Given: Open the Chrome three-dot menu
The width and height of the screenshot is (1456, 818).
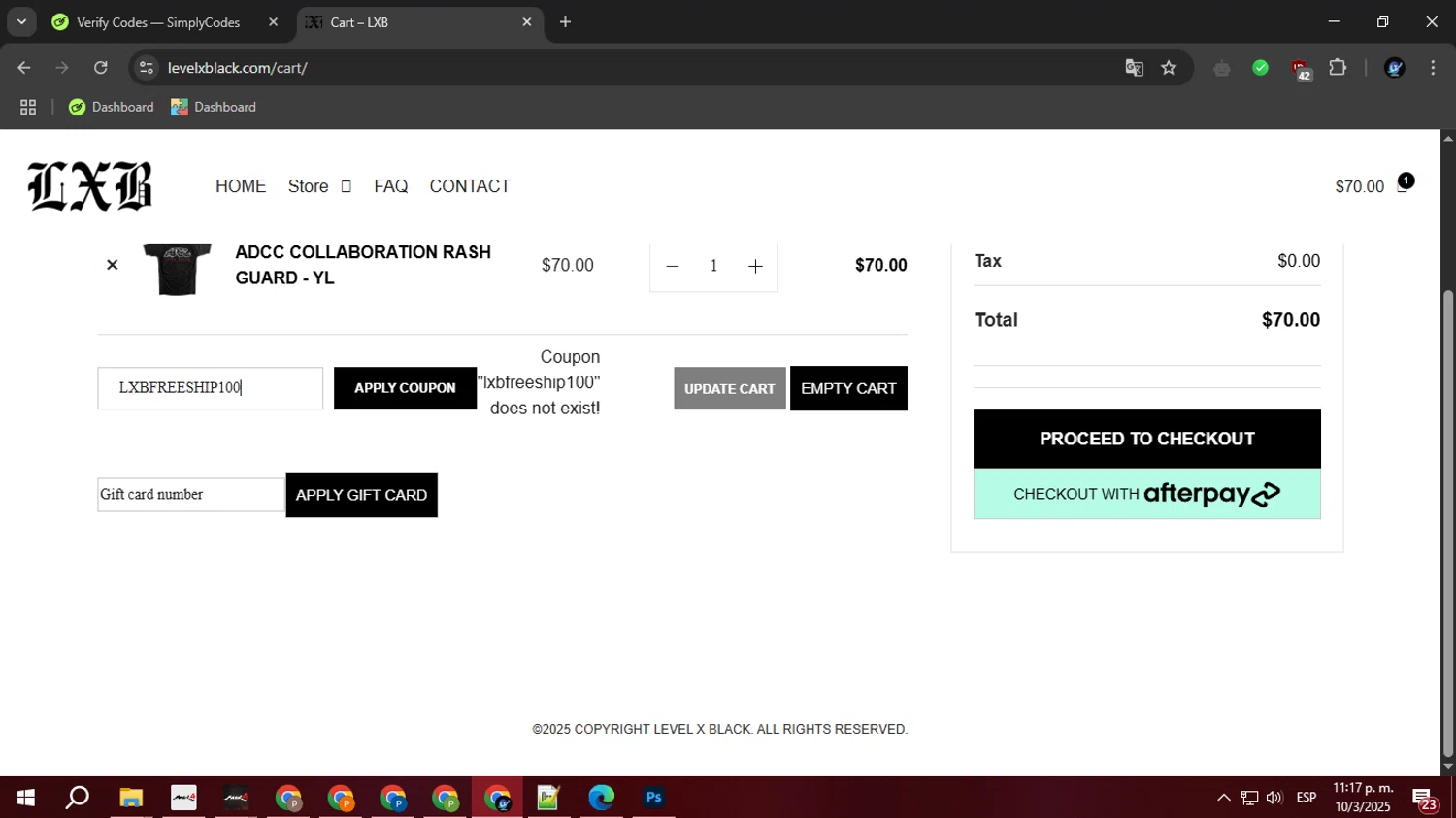Looking at the screenshot, I should 1433,68.
